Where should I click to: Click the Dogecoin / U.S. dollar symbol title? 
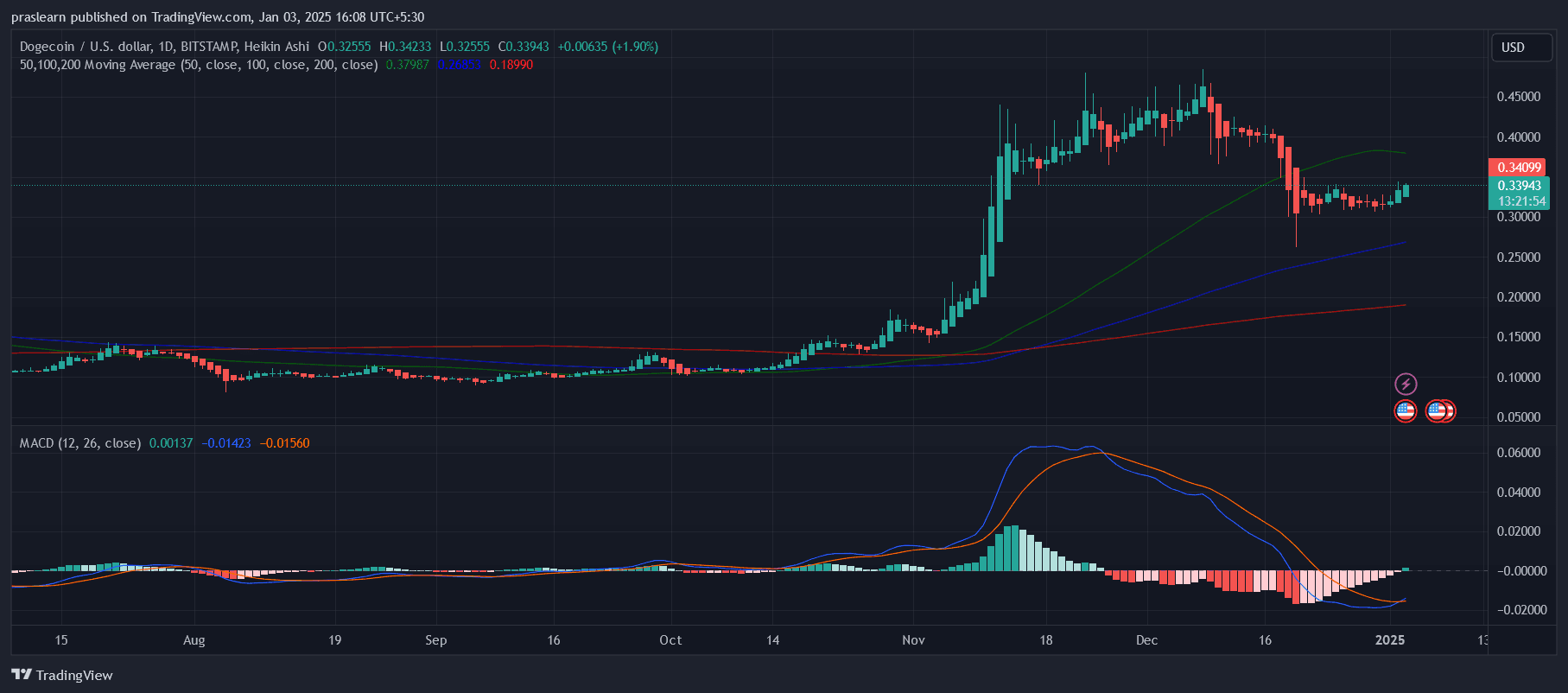tap(86, 47)
